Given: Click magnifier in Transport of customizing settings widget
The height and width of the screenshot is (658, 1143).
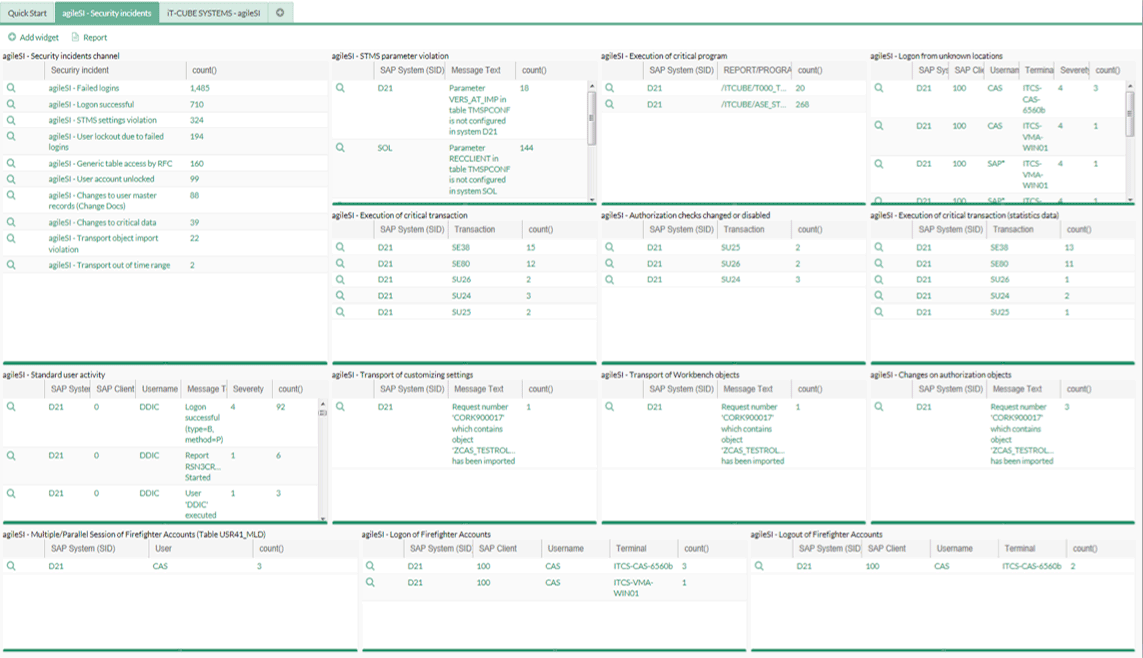Looking at the screenshot, I should click(x=340, y=406).
